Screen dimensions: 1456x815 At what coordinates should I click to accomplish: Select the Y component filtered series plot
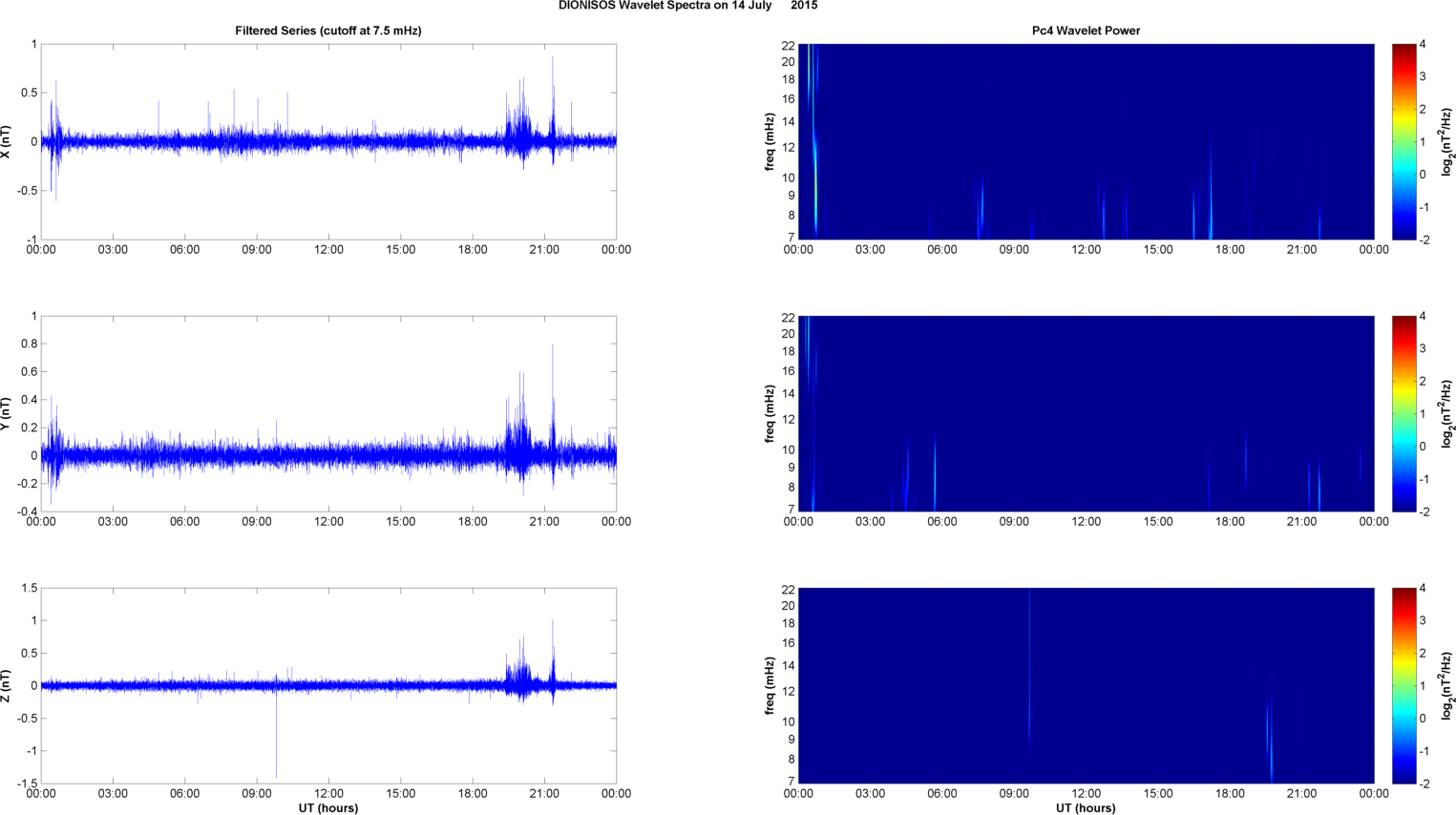[x=328, y=413]
